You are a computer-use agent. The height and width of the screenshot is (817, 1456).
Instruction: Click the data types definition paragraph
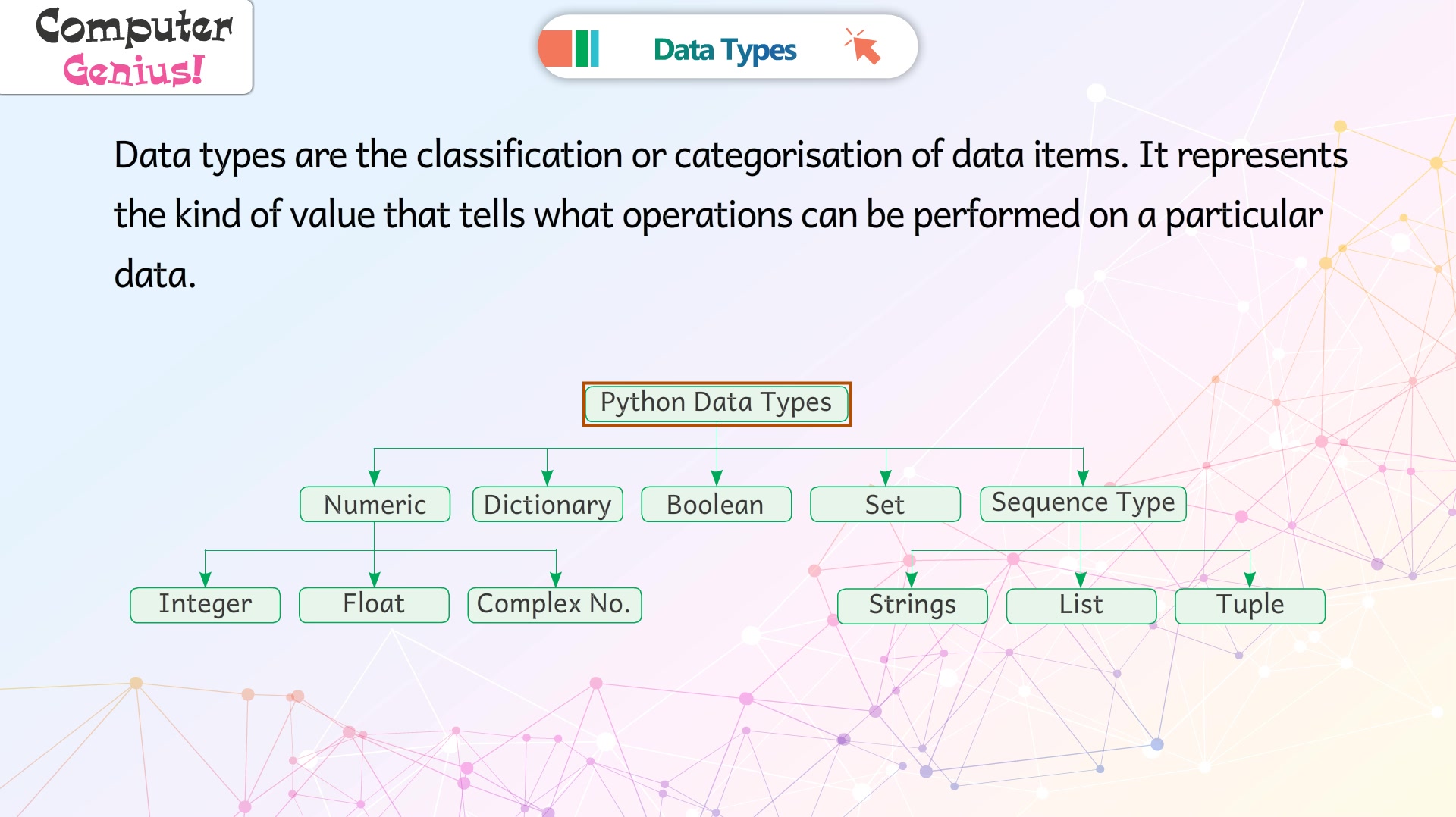[x=730, y=214]
